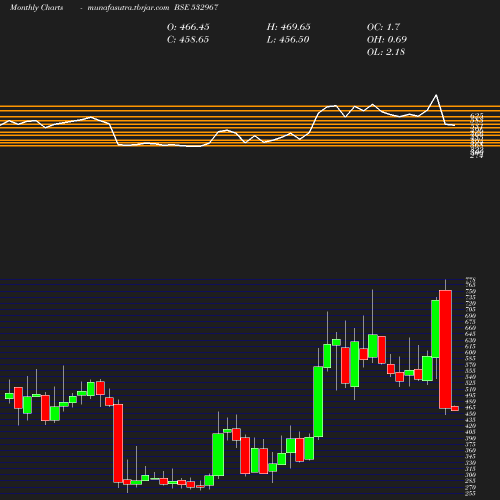
Task: Click the 600 price axis label
Action: (470, 352)
